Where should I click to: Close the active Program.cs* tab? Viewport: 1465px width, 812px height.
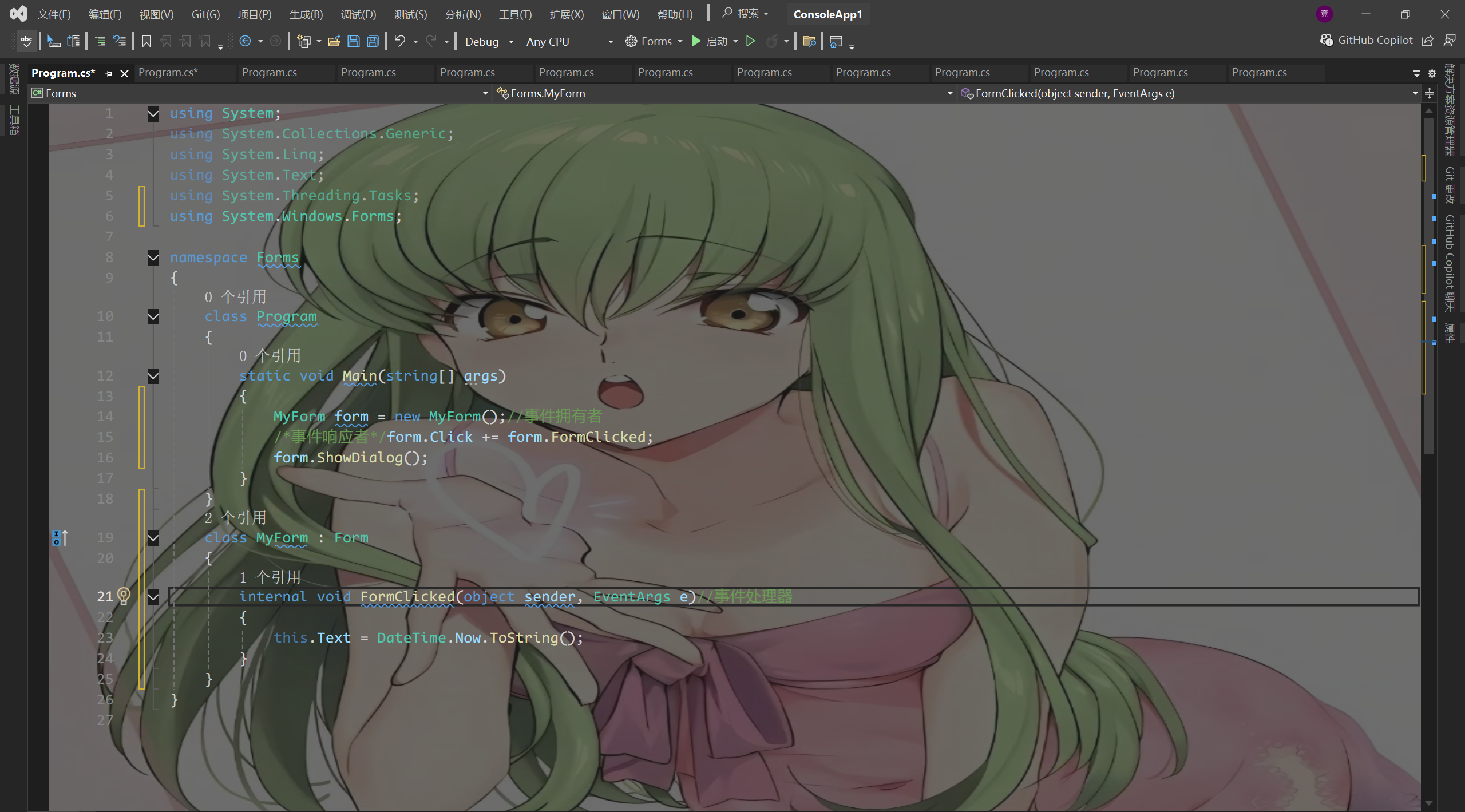pos(124,73)
